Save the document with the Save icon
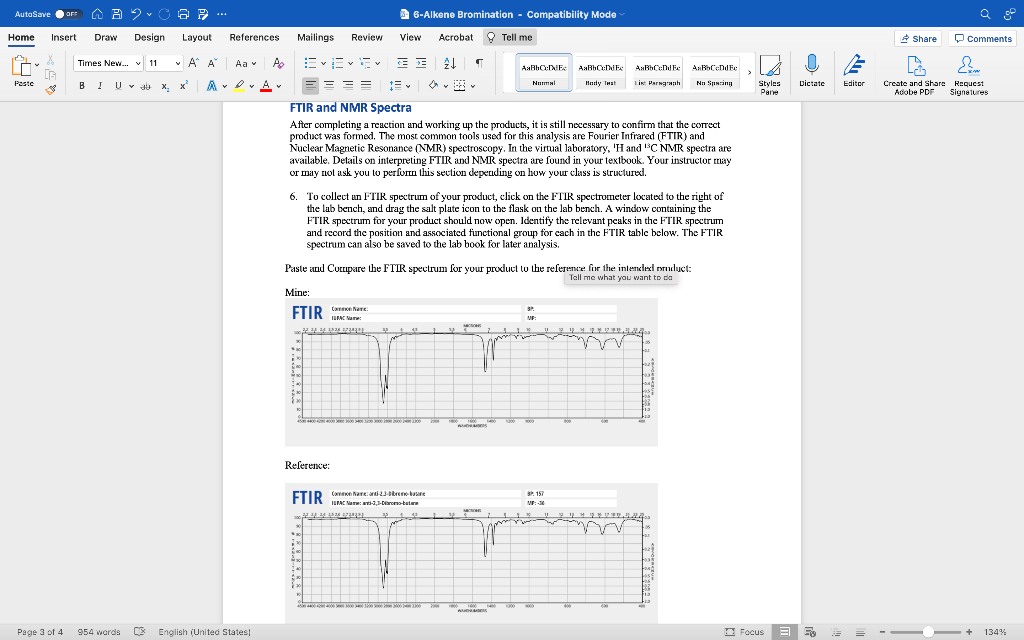This screenshot has height=640, width=1024. click(117, 14)
